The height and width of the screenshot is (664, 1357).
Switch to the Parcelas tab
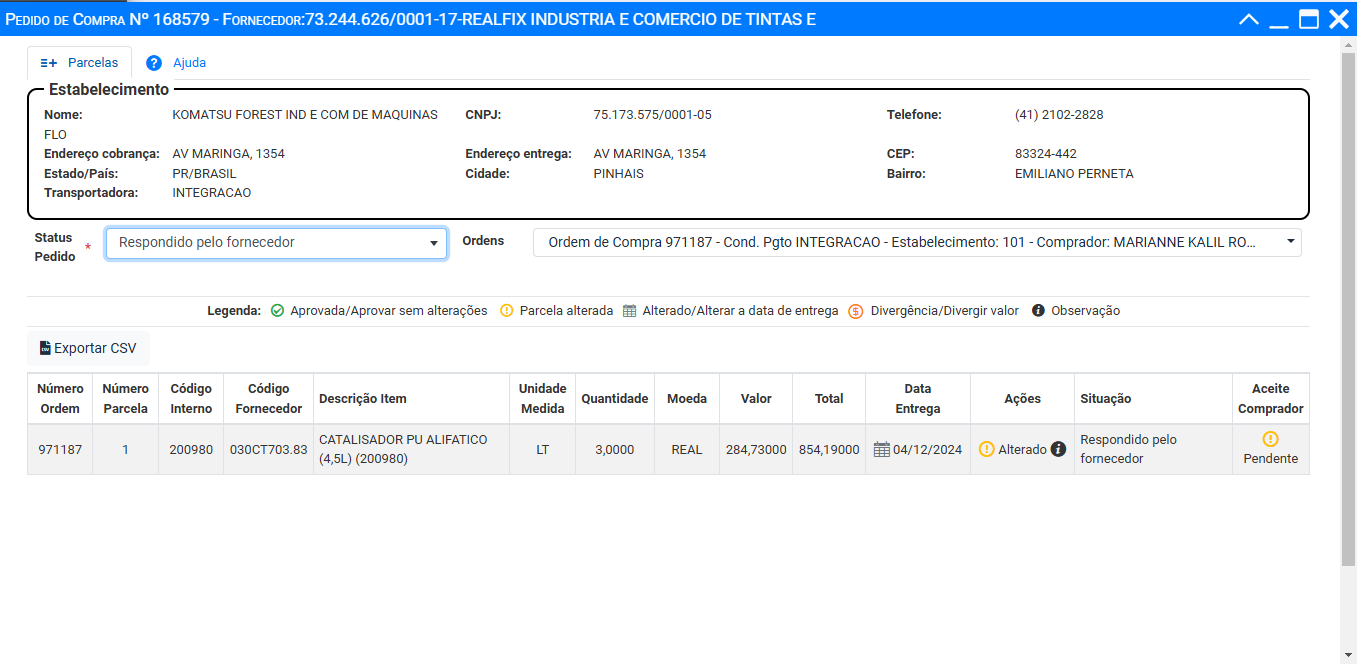click(x=79, y=62)
